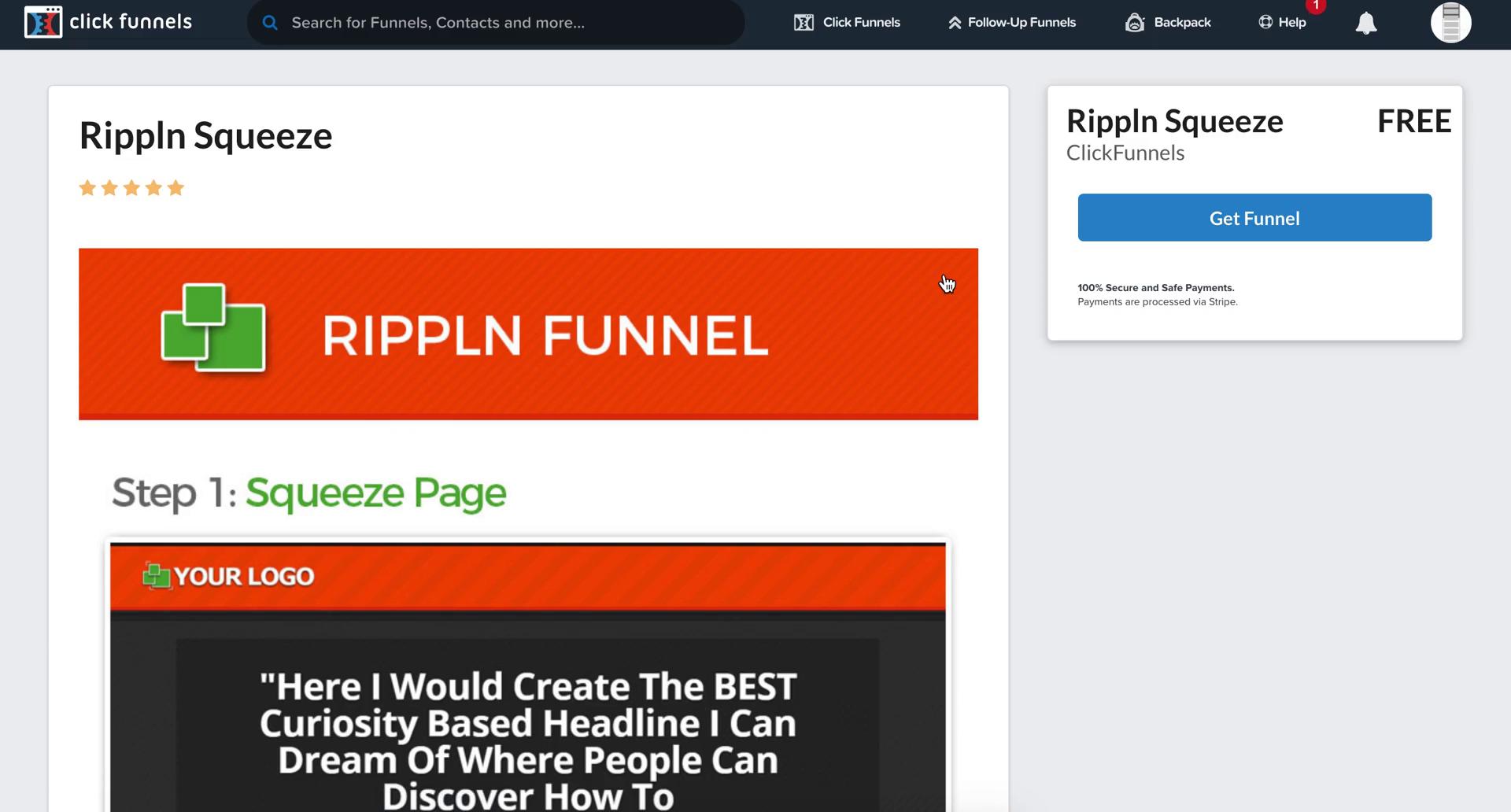Open the Click Funnels menu
Viewport: 1511px width, 812px height.
point(847,23)
